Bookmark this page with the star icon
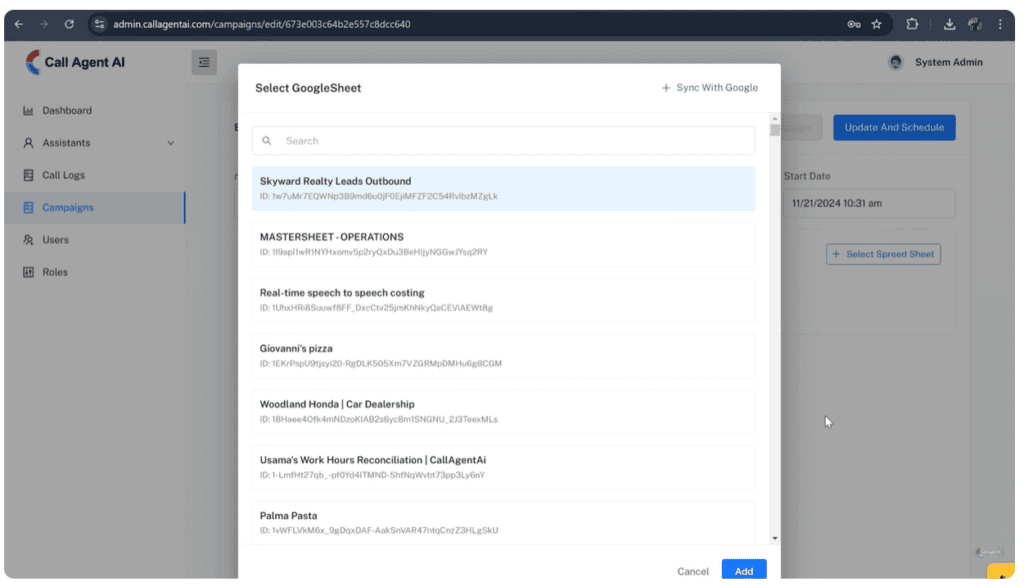The width and height of the screenshot is (1024, 586). [876, 24]
